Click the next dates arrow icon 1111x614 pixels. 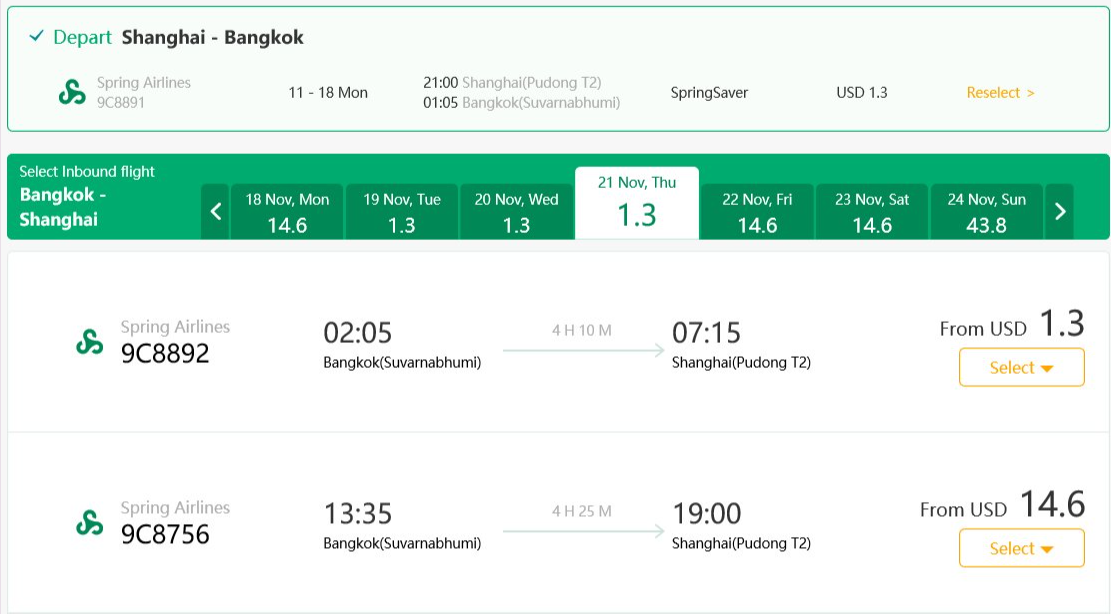(x=1060, y=211)
